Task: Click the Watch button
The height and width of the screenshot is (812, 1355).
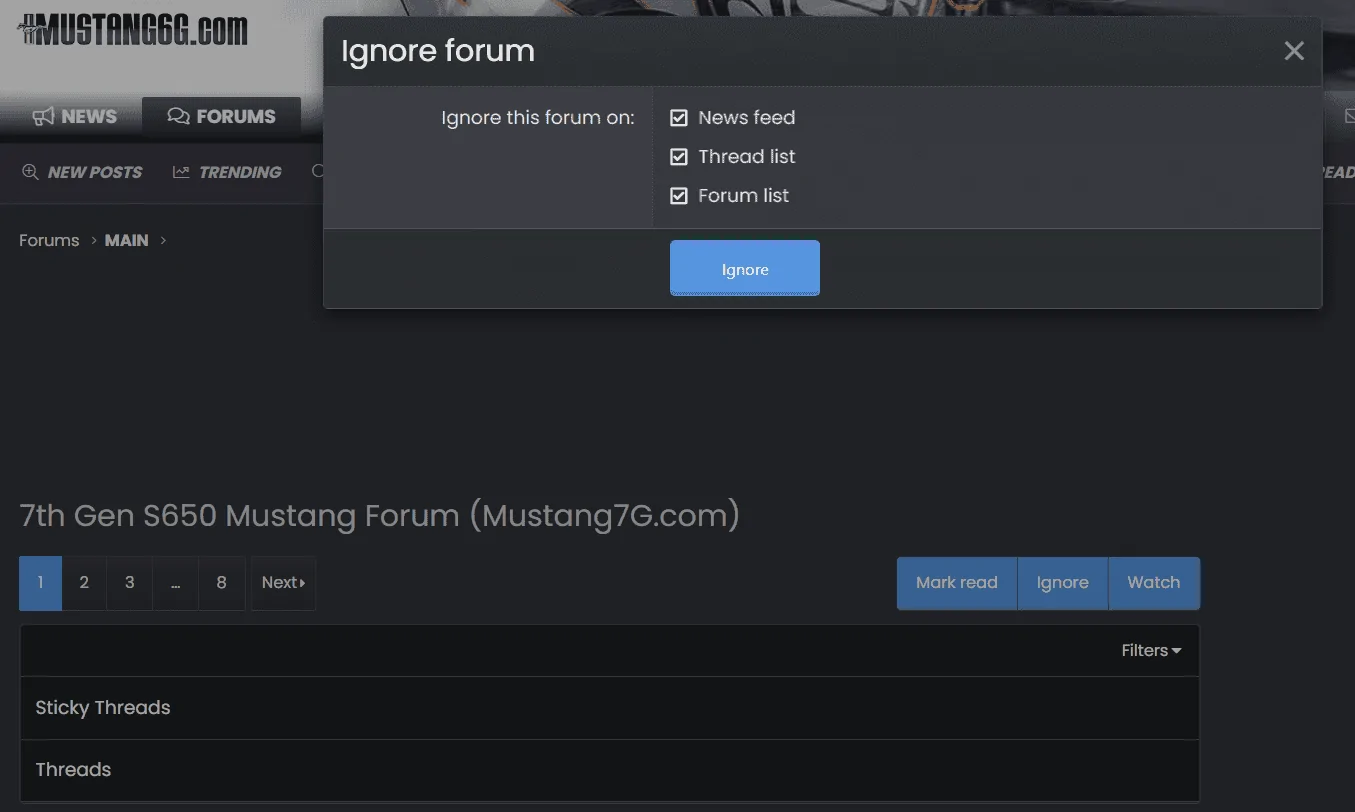Action: 1154,583
